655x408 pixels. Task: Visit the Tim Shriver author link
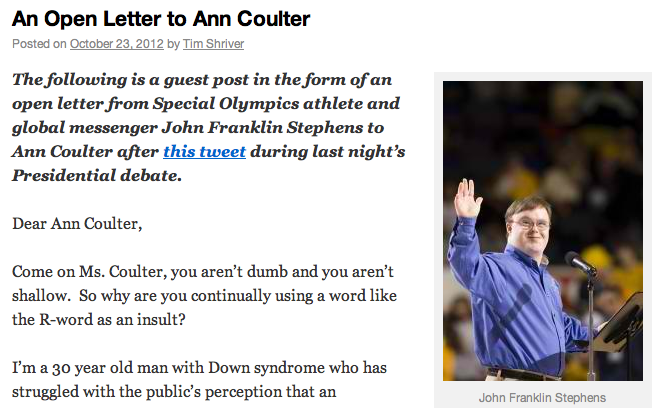tap(213, 44)
